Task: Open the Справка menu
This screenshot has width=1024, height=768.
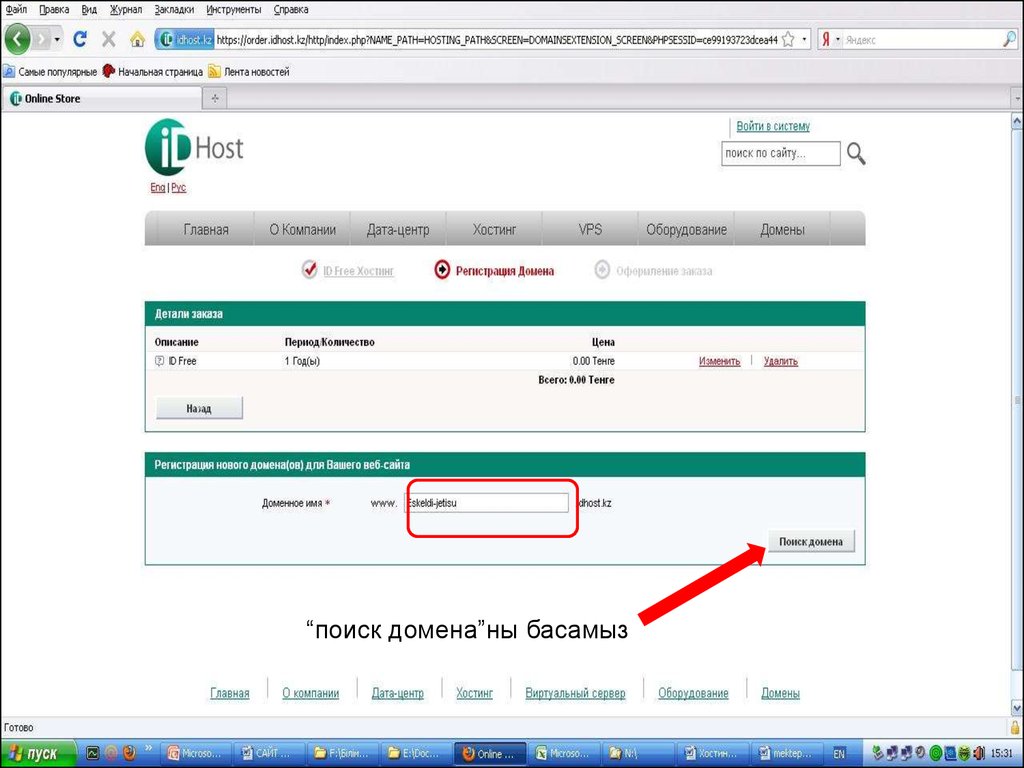Action: pos(291,10)
